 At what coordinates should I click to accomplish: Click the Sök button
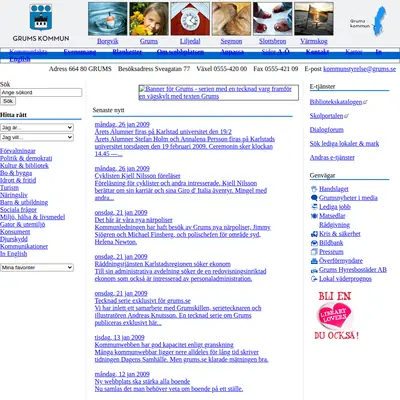(x=8, y=101)
